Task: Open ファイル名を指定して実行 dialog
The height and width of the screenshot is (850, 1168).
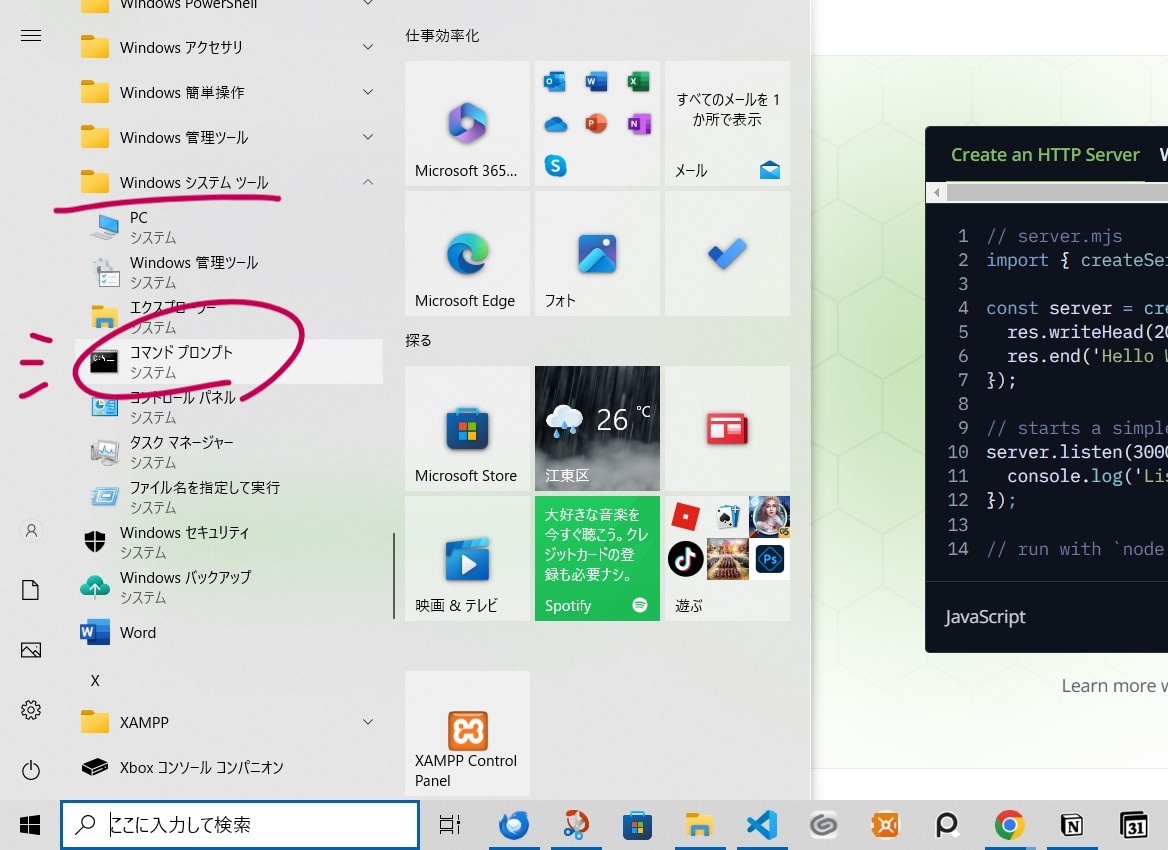Action: point(229,497)
